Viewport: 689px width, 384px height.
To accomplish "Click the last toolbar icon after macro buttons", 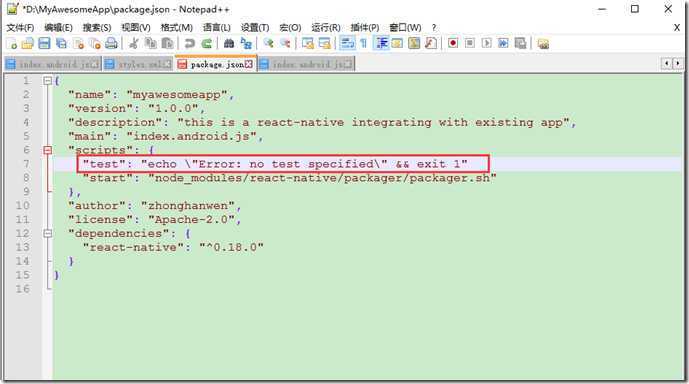I will pyautogui.click(x=543, y=43).
